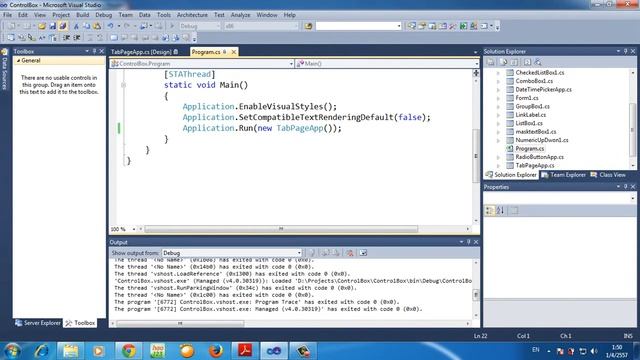Close the Program.cs editor tab
This screenshot has width=640, height=360.
pyautogui.click(x=233, y=52)
